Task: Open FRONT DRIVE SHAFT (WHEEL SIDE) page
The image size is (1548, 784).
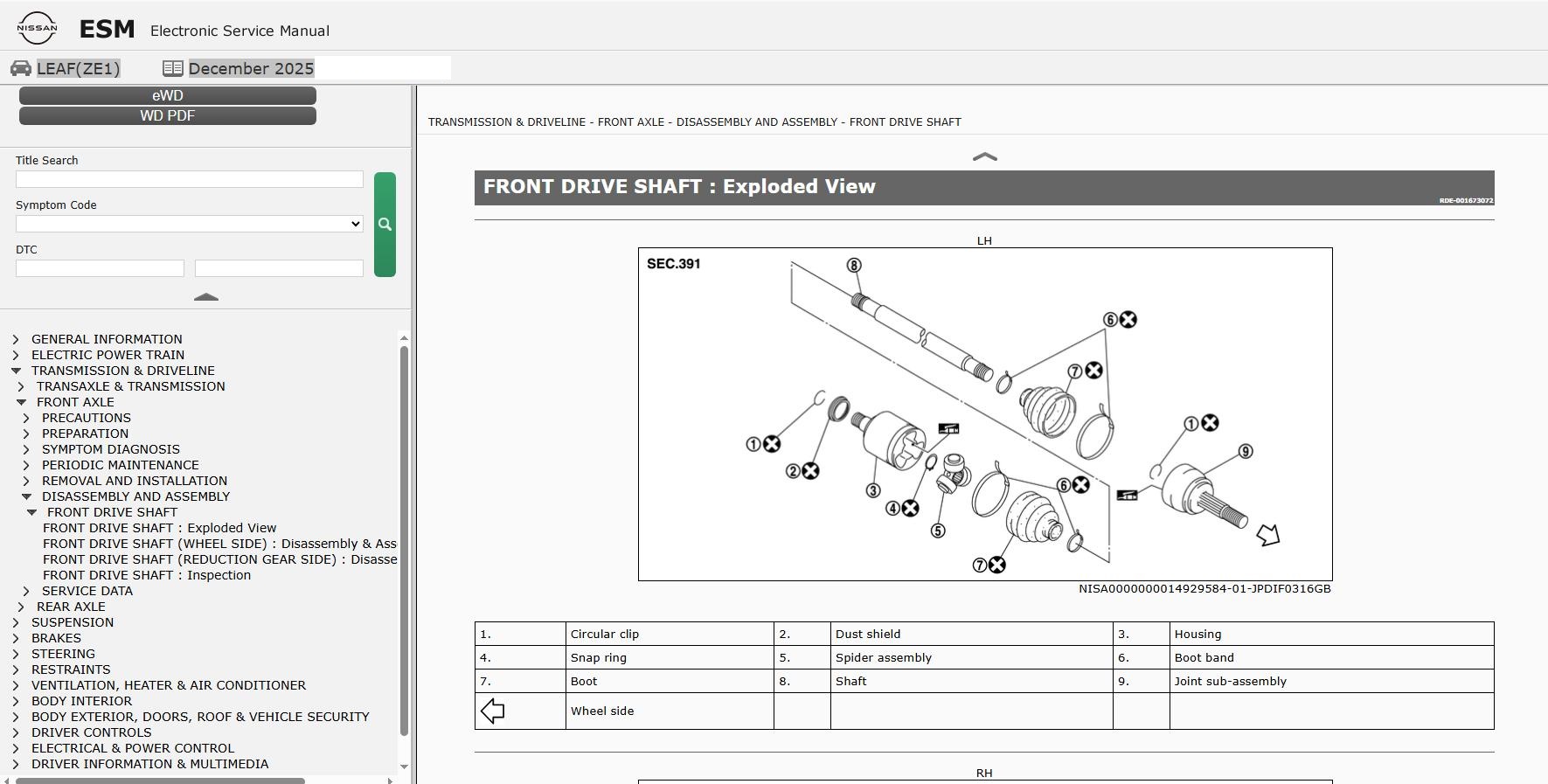Action: pos(219,544)
